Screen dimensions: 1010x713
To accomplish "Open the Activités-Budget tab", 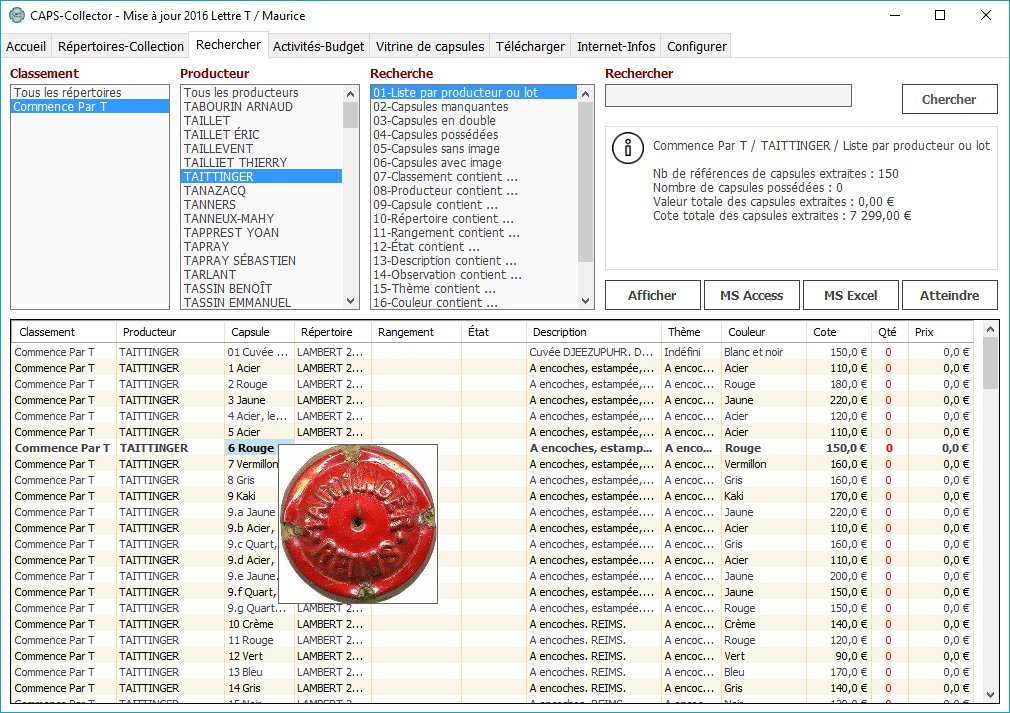I will (x=318, y=46).
